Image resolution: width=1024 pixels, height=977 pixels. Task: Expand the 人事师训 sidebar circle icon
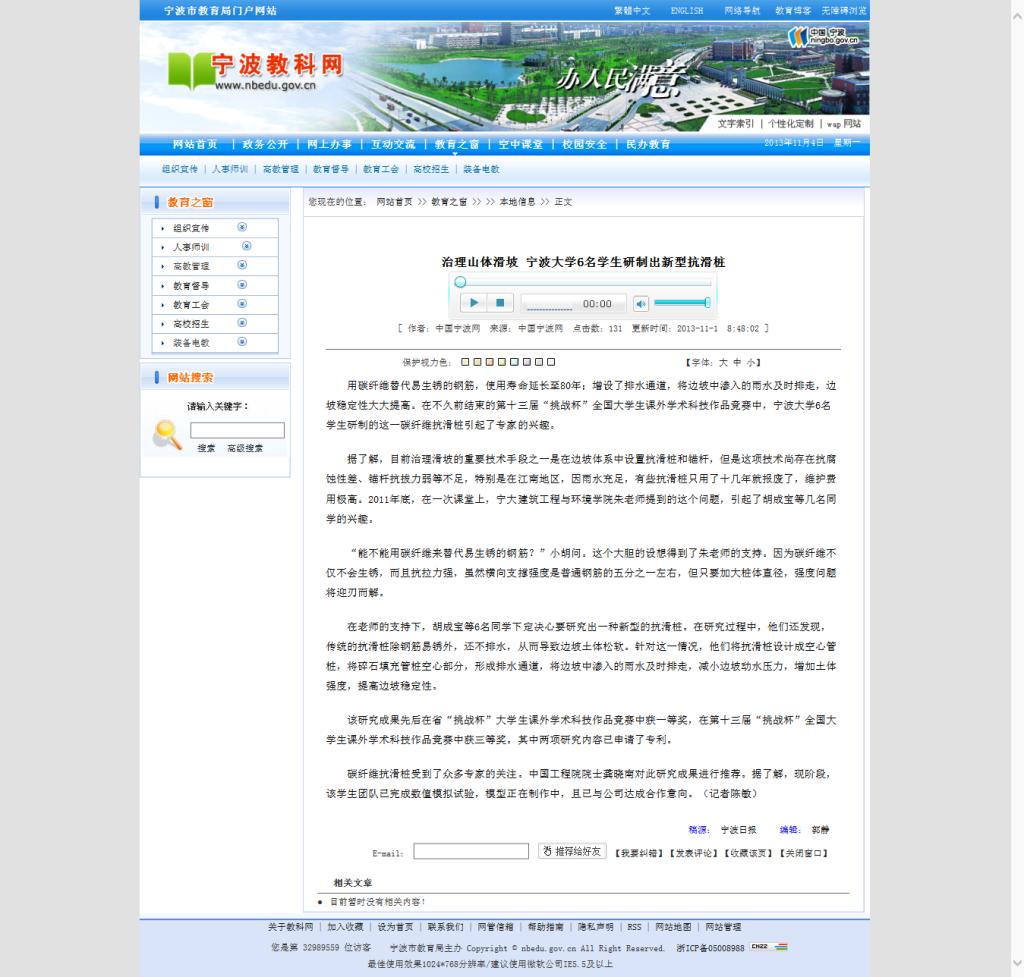(x=246, y=246)
